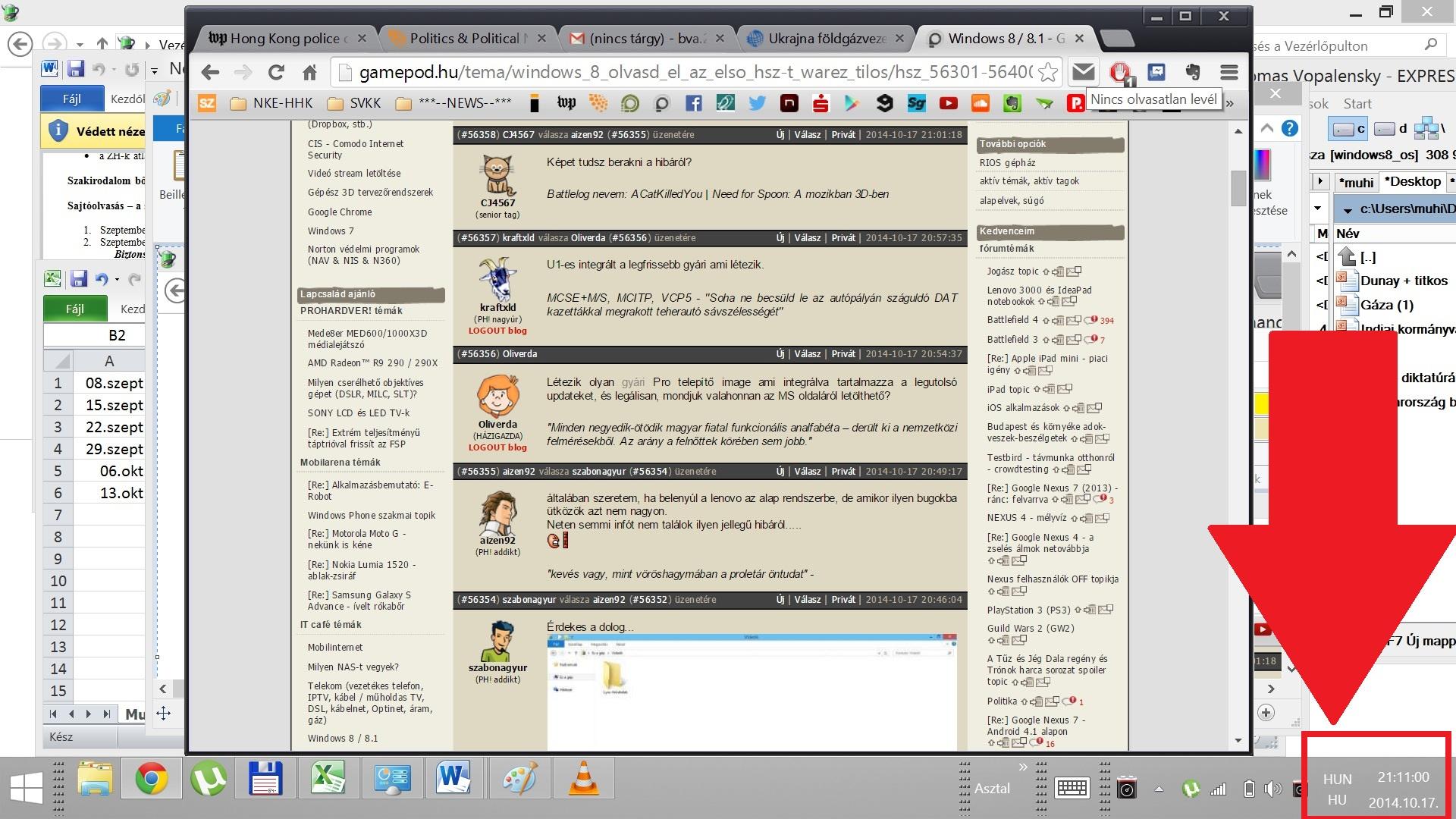Click Válasz on post #56358

[807, 134]
